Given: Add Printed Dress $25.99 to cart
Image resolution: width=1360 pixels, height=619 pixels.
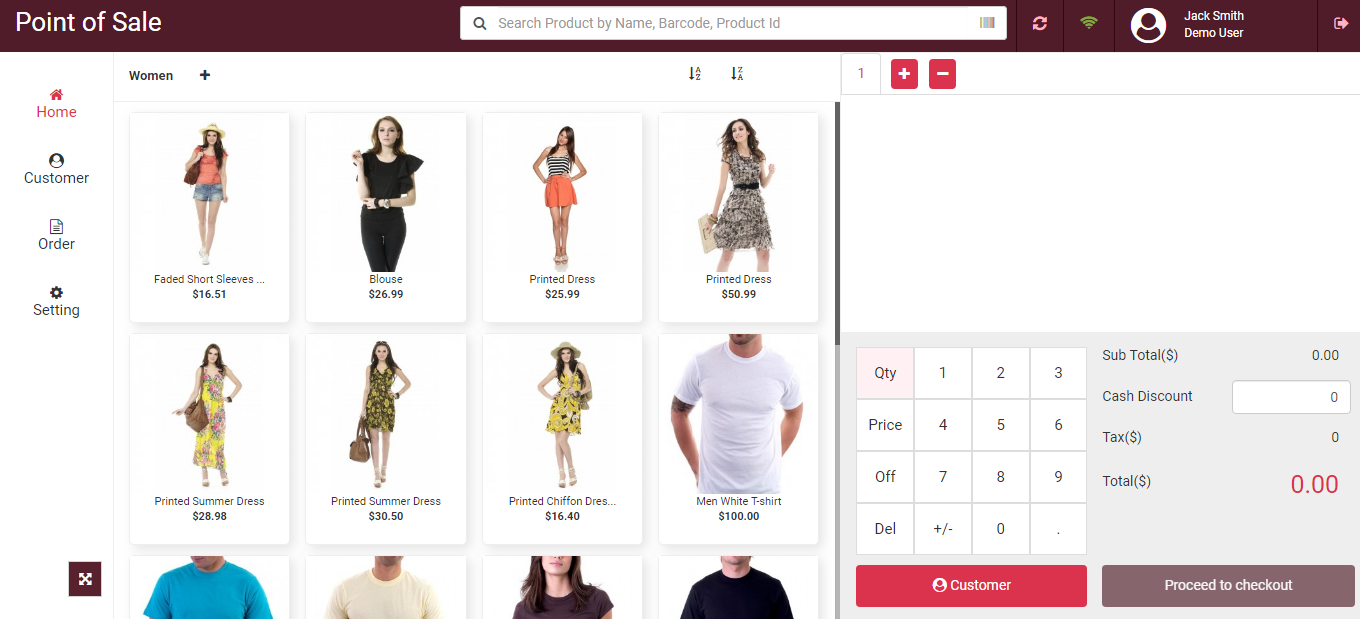Looking at the screenshot, I should (x=562, y=218).
